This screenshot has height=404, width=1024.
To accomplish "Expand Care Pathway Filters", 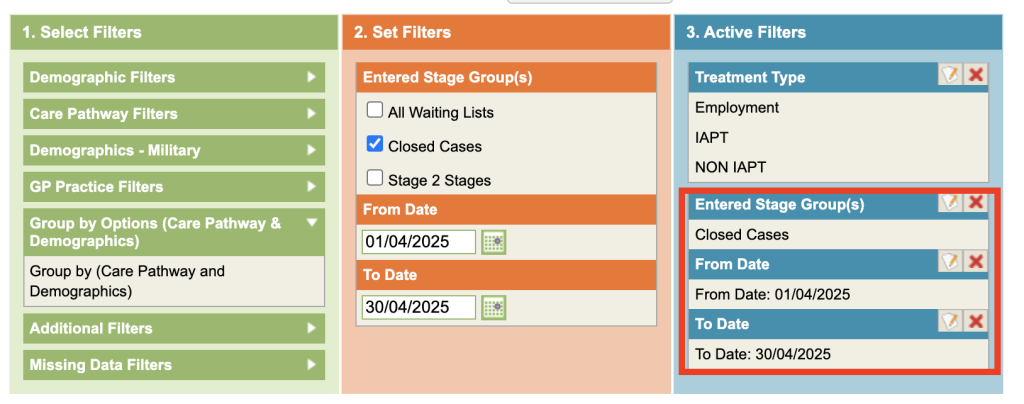I will coord(173,114).
